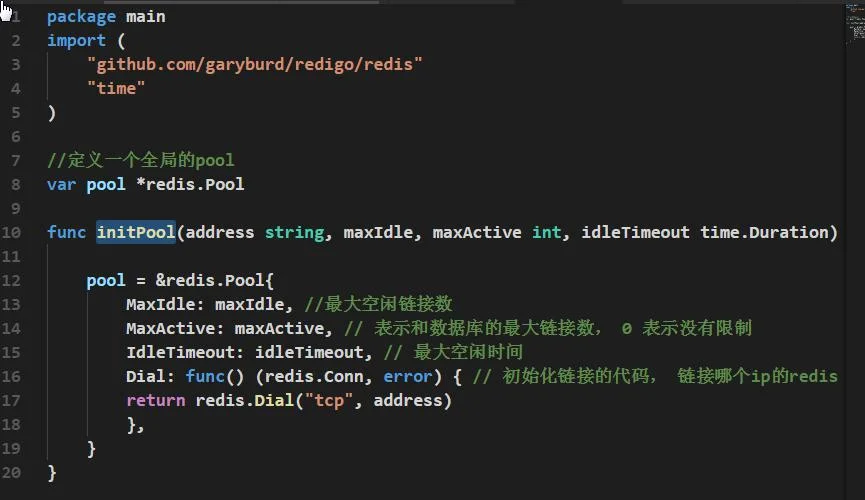
Task: Click the github.com/garyburd/redigo/redis import path
Action: coord(254,65)
